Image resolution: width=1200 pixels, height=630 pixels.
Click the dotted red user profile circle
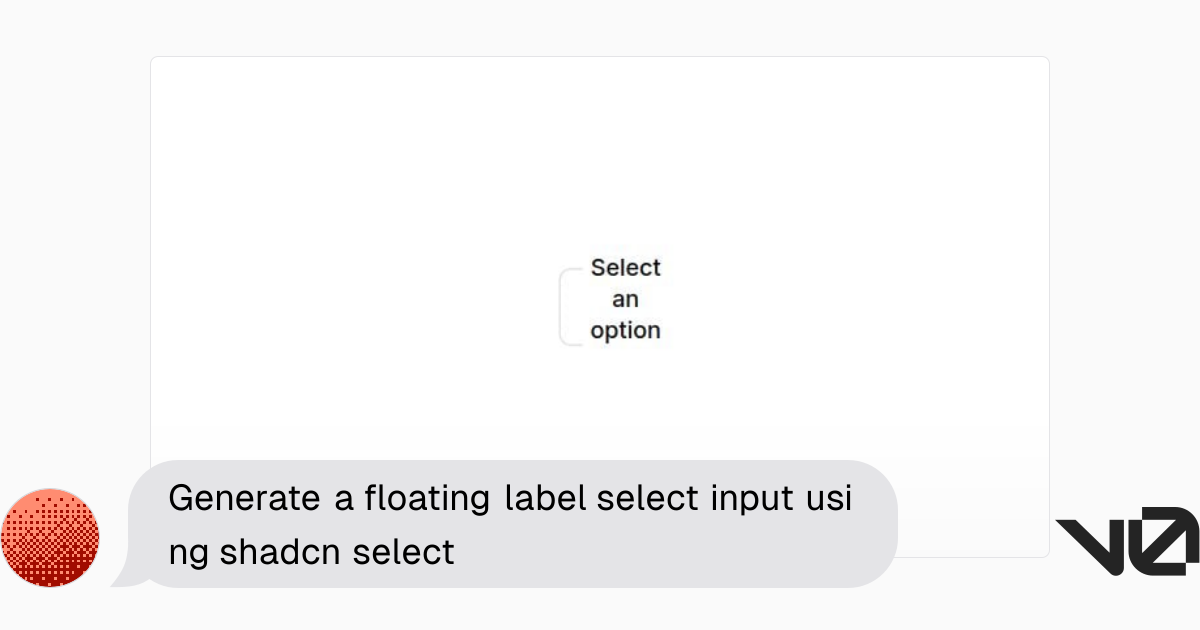click(x=51, y=538)
